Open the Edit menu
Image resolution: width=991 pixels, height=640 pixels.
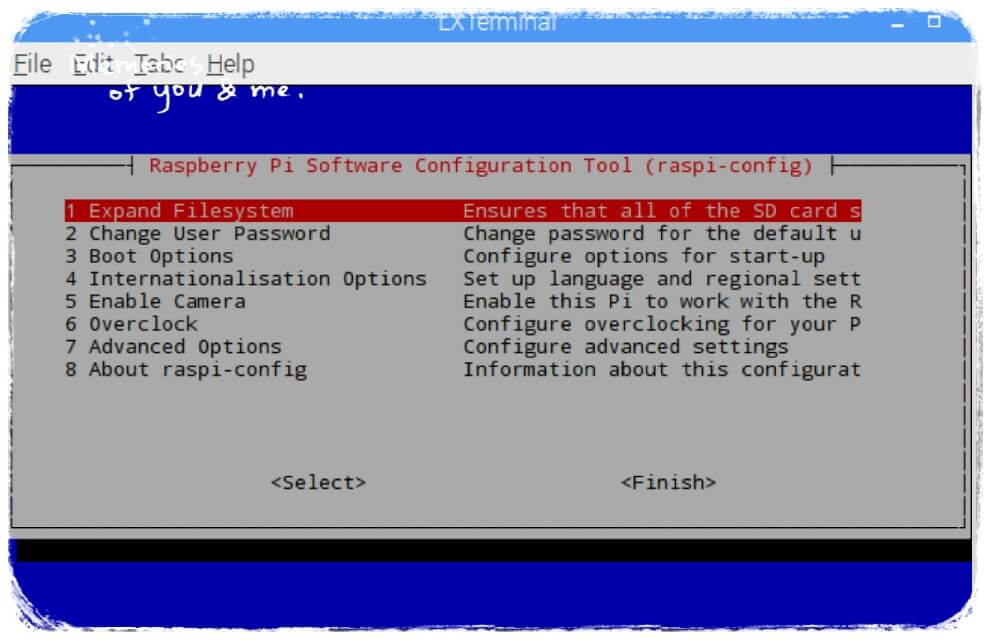click(93, 64)
